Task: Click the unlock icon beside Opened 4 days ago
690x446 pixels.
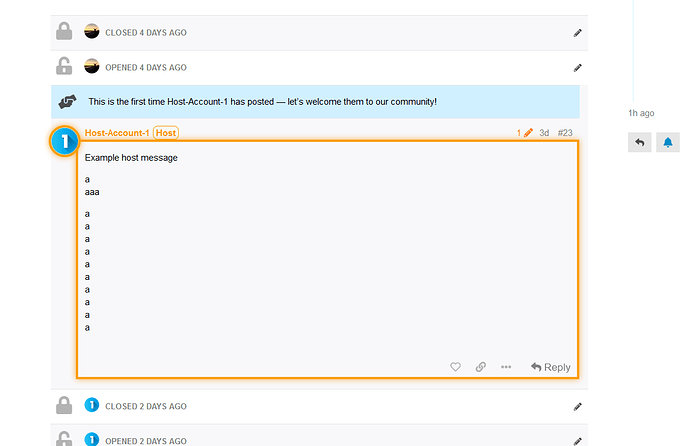Action: click(x=64, y=66)
